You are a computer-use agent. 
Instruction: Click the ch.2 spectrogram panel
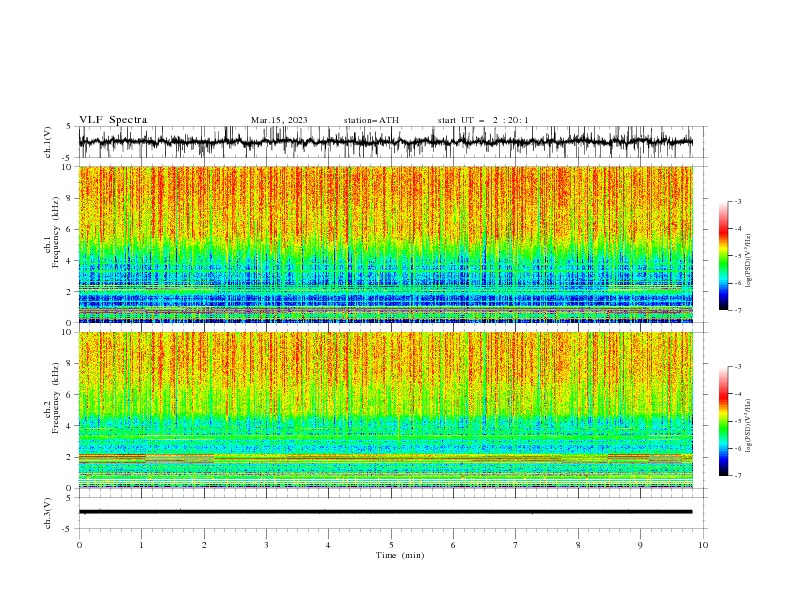(x=386, y=410)
